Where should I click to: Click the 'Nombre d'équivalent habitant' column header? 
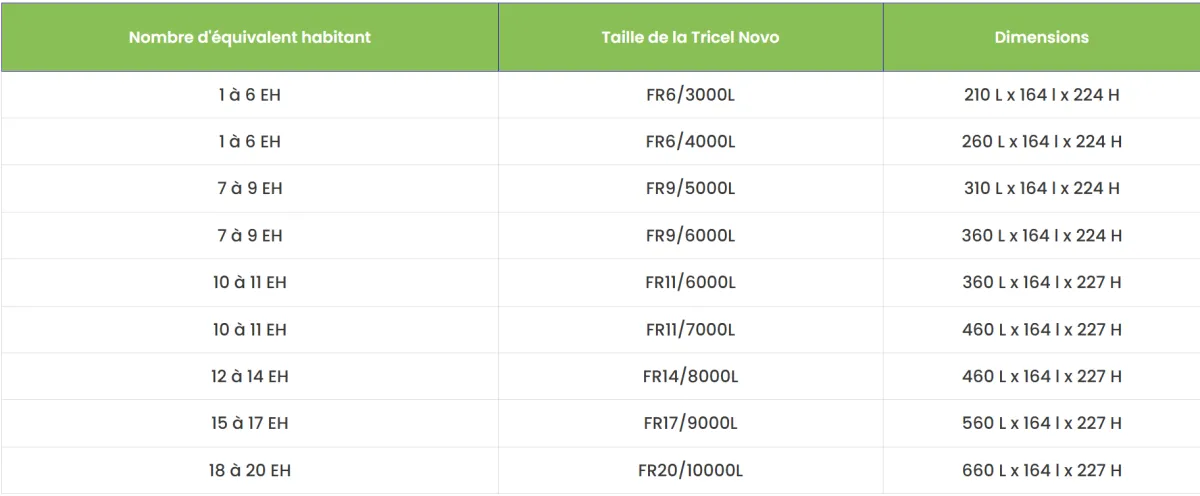pyautogui.click(x=250, y=37)
